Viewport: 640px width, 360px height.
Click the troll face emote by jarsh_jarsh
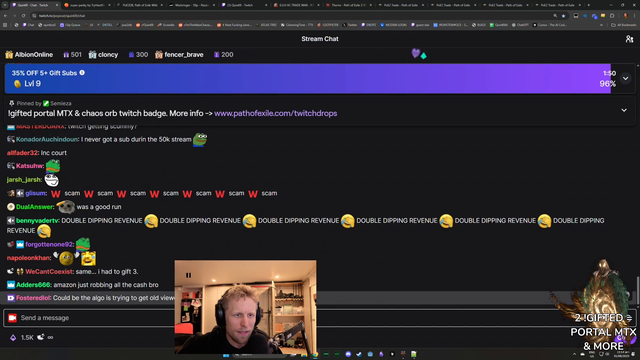click(x=52, y=180)
